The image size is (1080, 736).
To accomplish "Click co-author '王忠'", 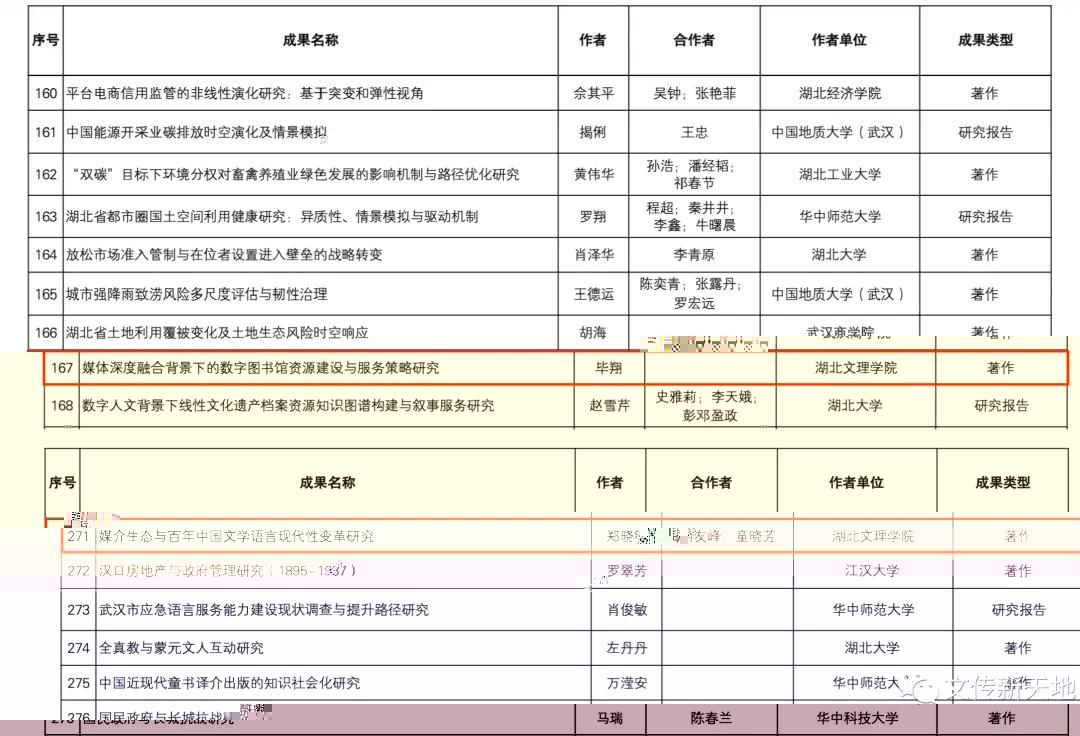I will 694,132.
